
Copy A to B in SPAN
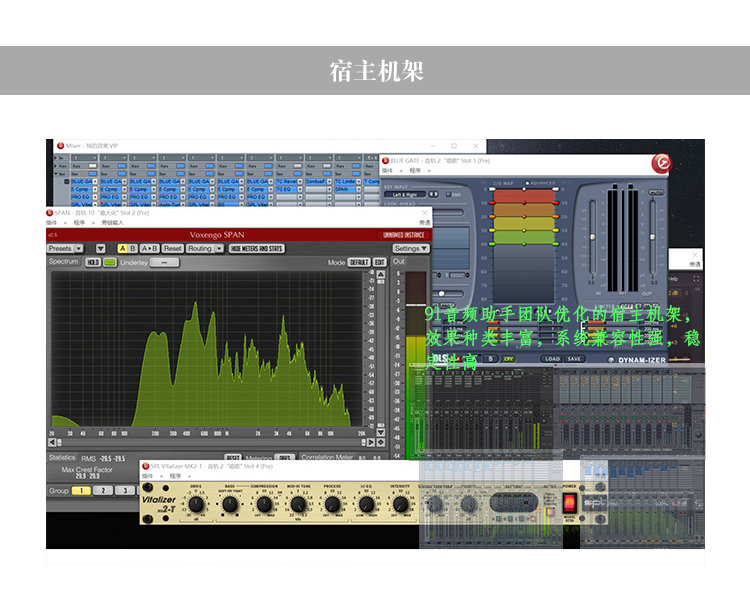click(x=149, y=248)
